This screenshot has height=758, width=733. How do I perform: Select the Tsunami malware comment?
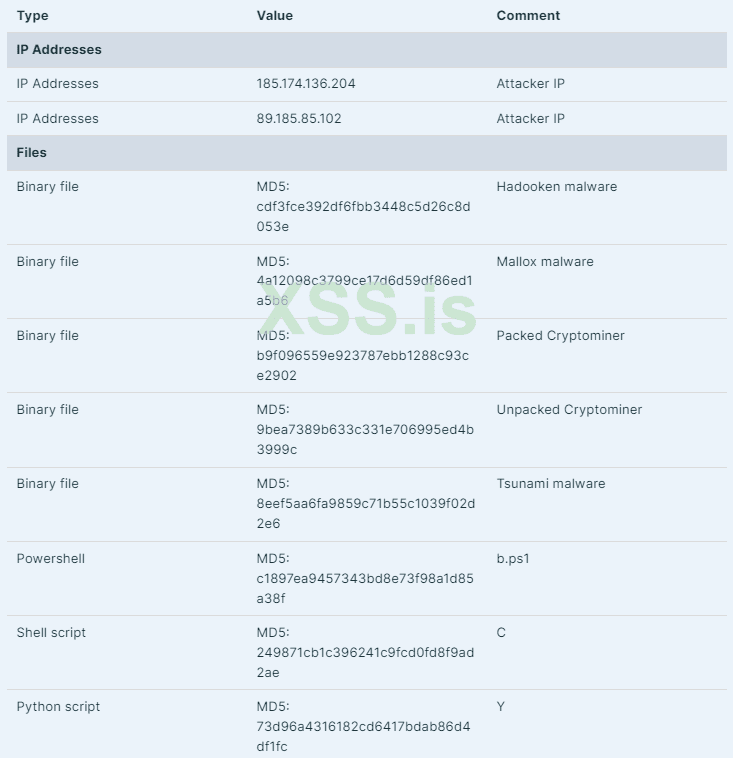coord(551,484)
